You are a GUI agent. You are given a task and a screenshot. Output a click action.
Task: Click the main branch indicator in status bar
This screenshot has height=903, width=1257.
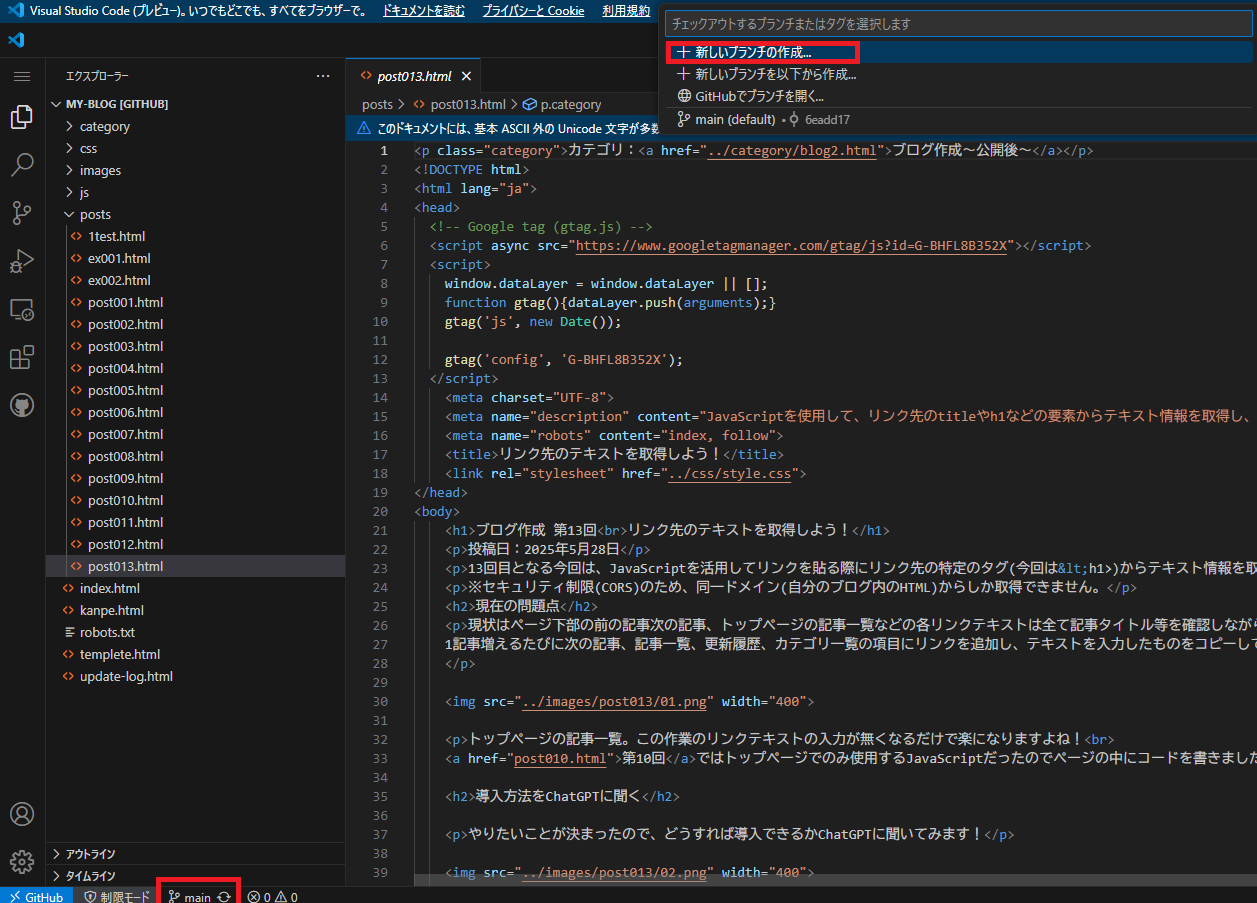click(190, 897)
